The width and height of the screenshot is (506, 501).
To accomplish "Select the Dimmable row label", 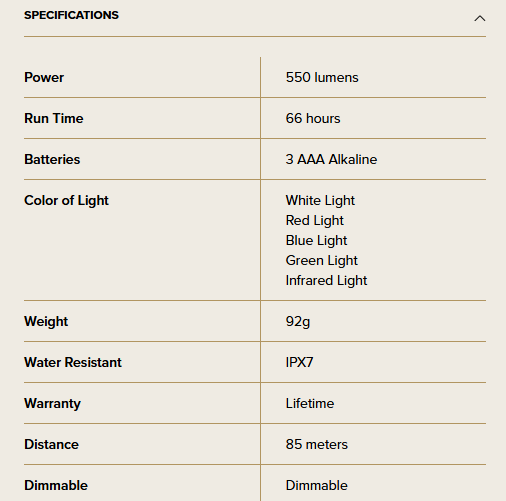I will pyautogui.click(x=56, y=485).
